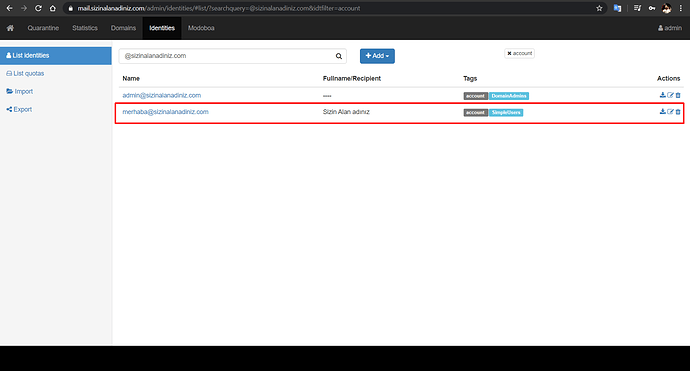Edit the admin@sizinalanadiniz.com account
690x371 pixels.
pyautogui.click(x=670, y=95)
